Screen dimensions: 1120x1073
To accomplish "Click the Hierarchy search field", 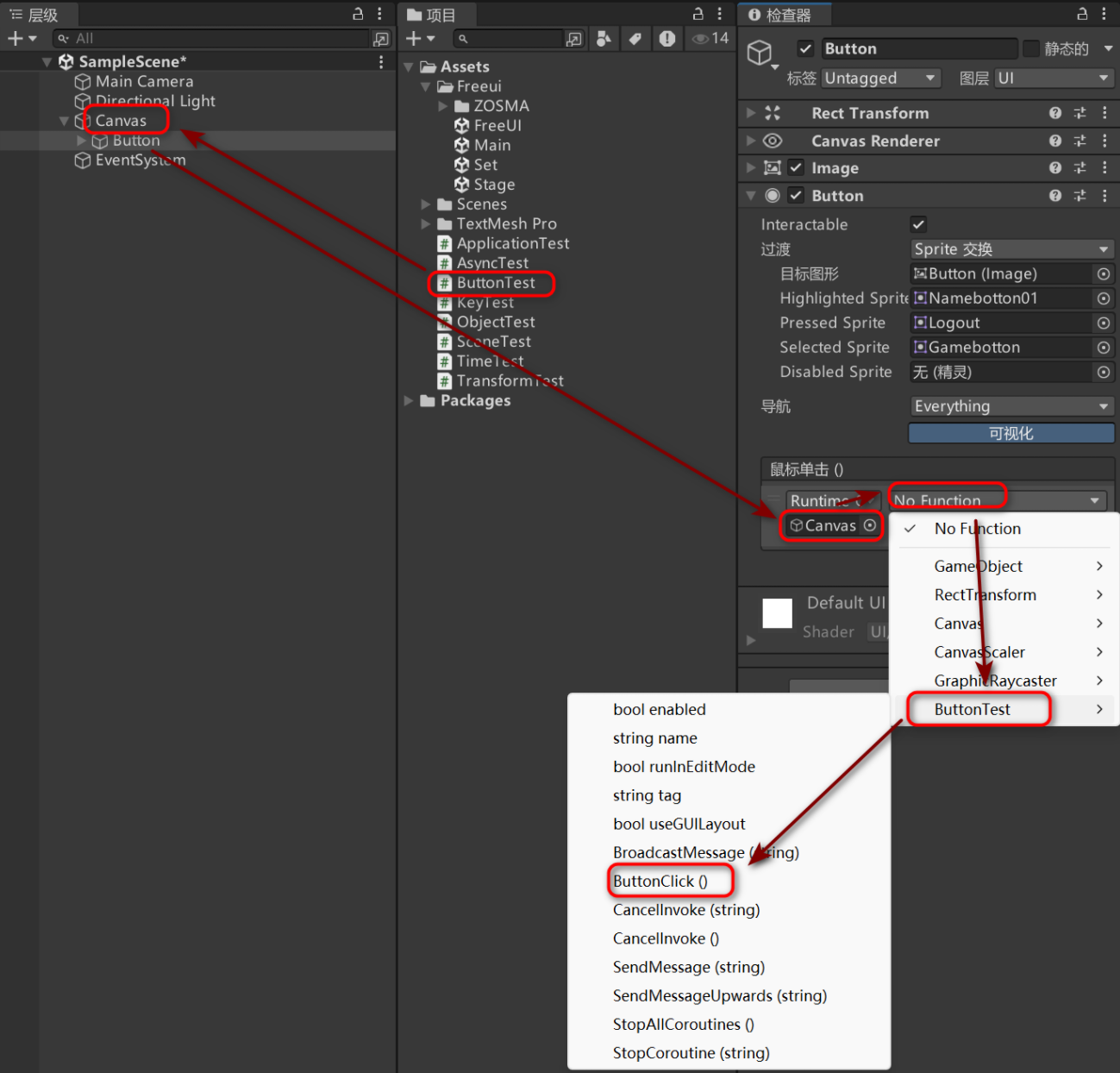I will (211, 38).
